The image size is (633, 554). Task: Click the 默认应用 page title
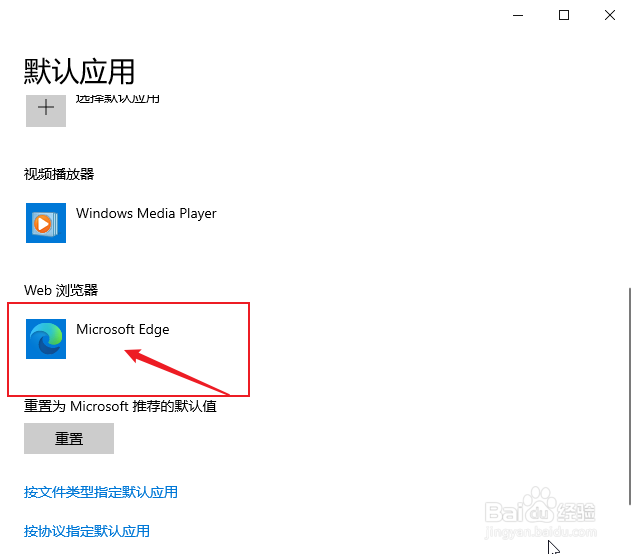click(x=79, y=71)
